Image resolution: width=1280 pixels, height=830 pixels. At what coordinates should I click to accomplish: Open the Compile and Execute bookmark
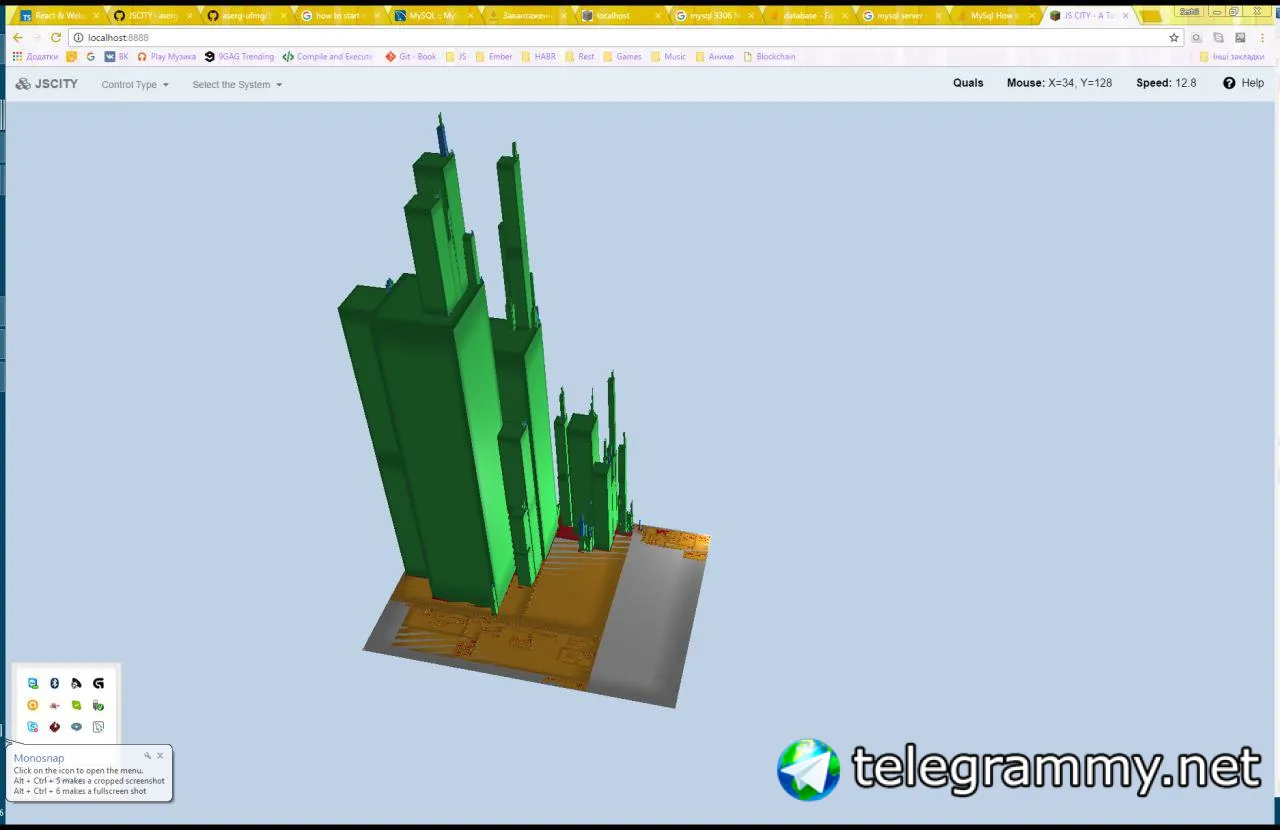[327, 57]
